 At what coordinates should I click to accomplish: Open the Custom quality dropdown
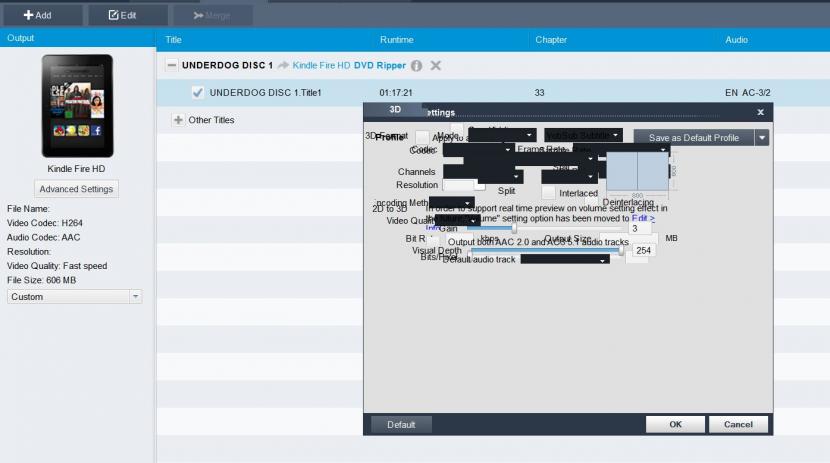75,297
